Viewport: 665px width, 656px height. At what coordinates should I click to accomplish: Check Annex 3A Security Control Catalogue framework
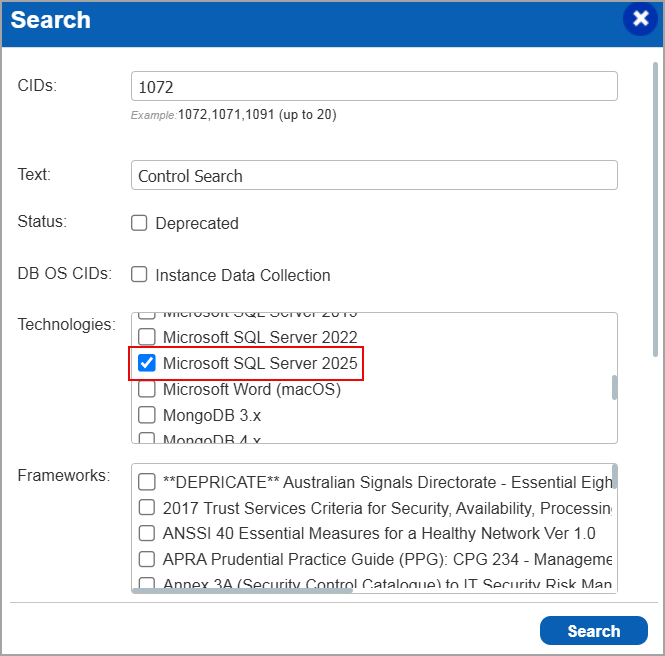pos(147,582)
